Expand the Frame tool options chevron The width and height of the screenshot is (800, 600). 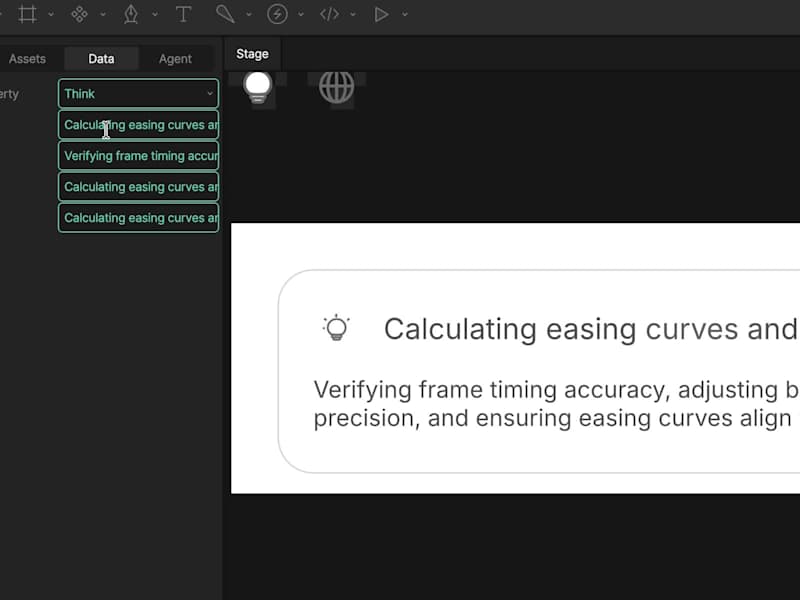click(x=50, y=14)
